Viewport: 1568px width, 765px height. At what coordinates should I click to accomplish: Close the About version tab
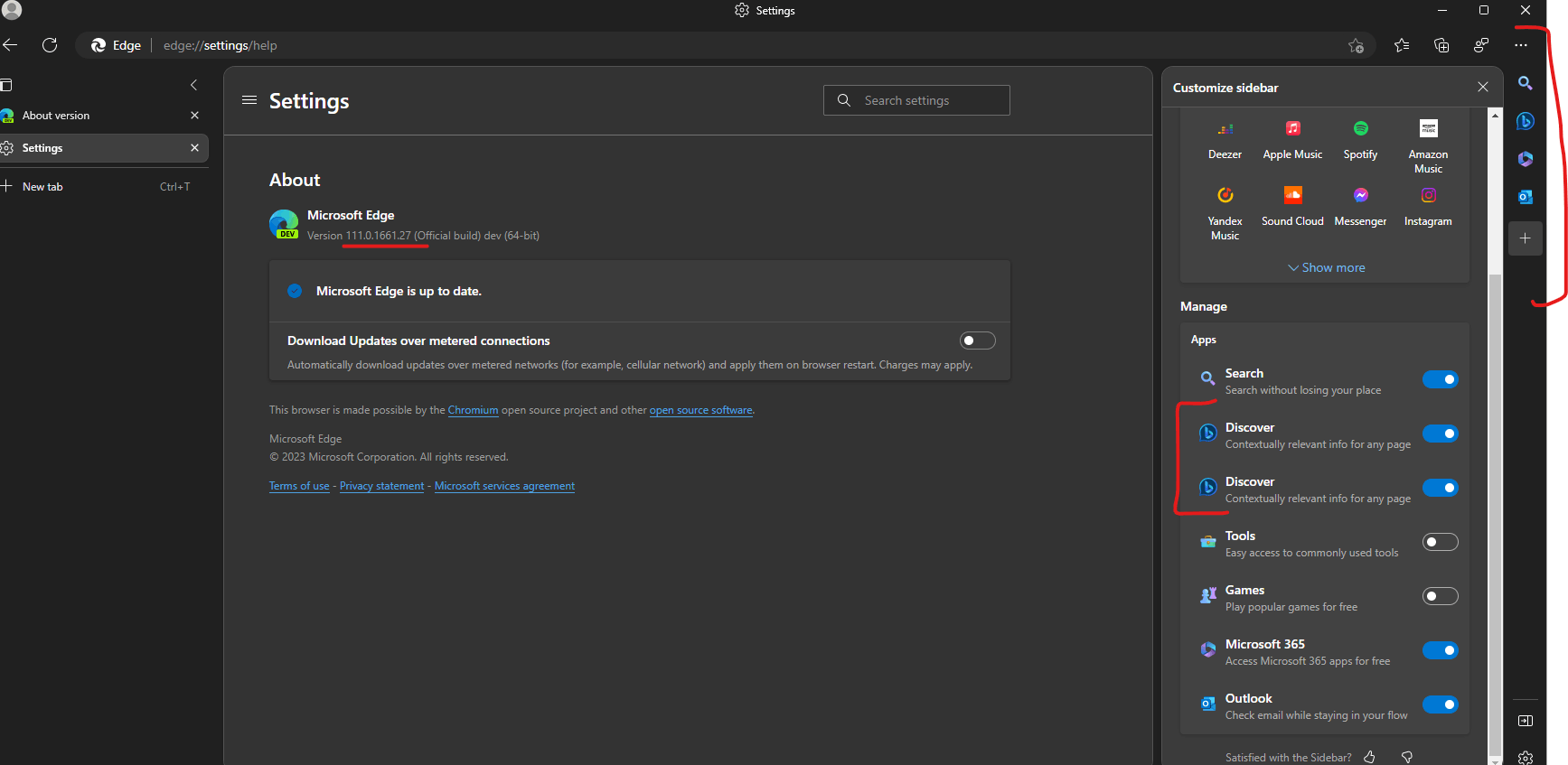tap(194, 116)
